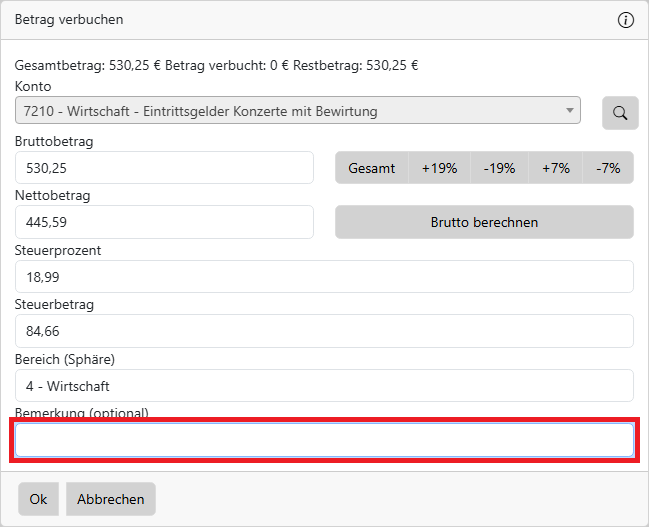Viewport: 649px width, 527px height.
Task: Choose the -7% tax button
Action: [608, 168]
